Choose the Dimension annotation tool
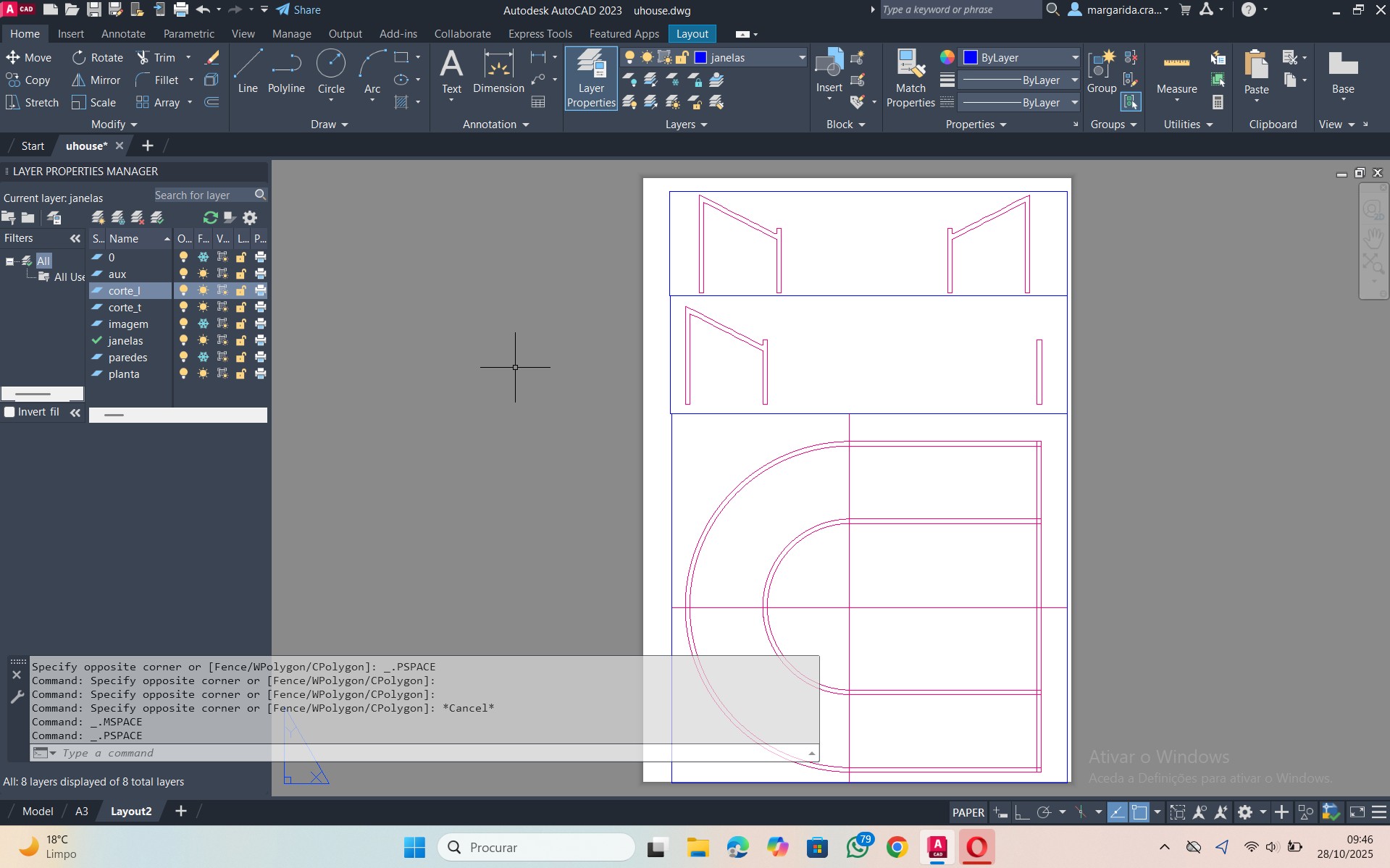 498,72
